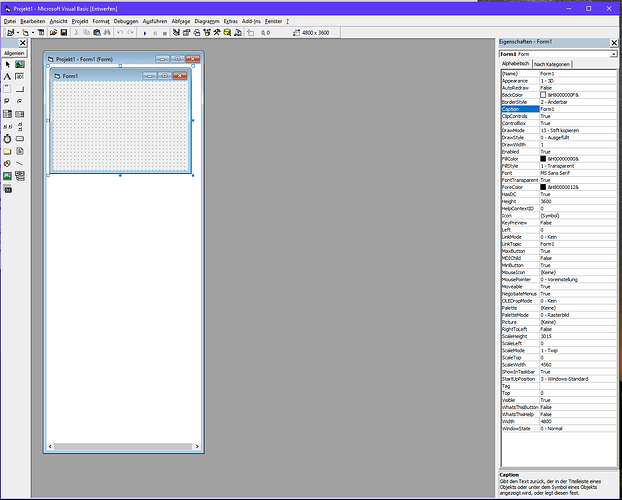Select the Label control tool

click(x=8, y=77)
